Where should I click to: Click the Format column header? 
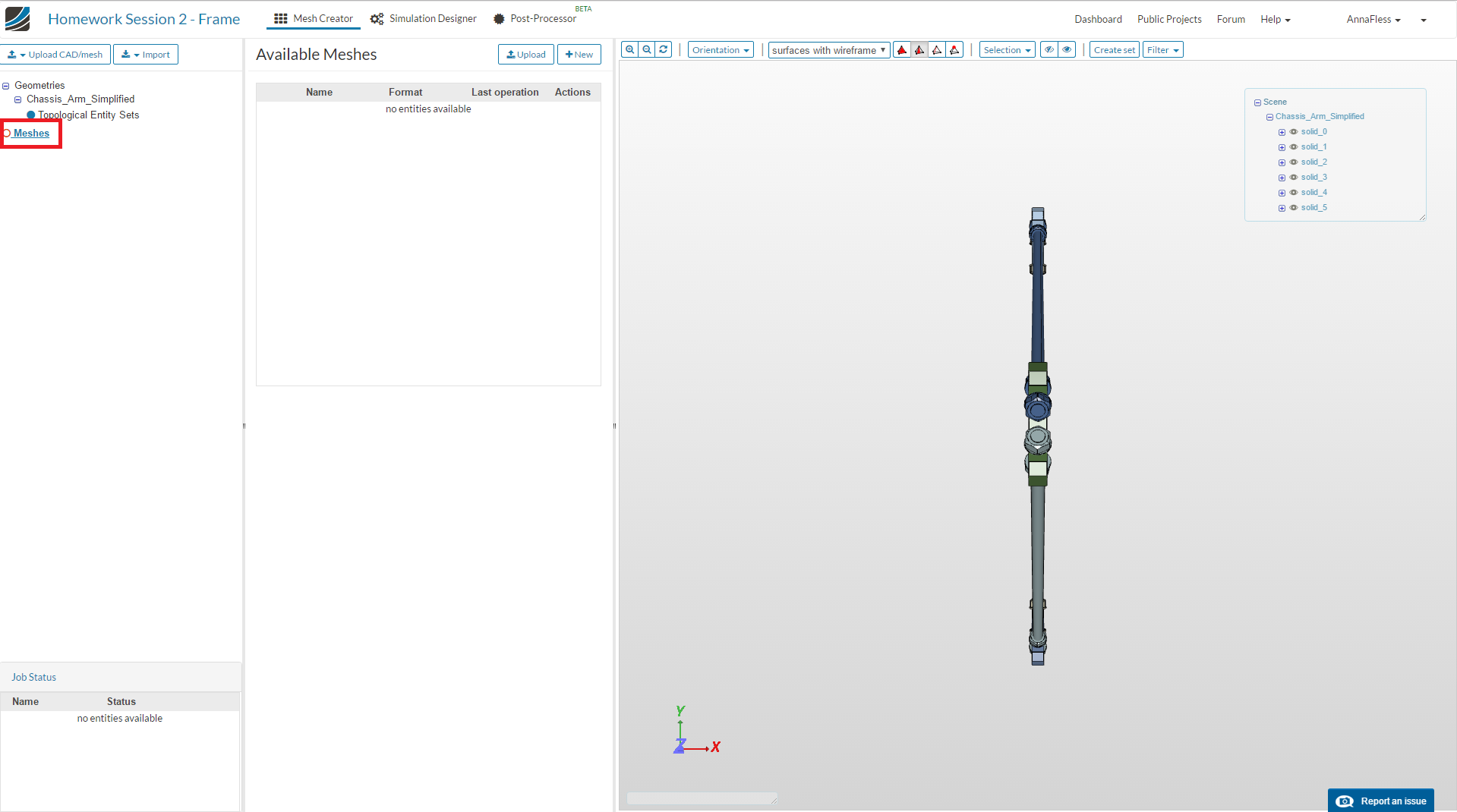tap(405, 93)
